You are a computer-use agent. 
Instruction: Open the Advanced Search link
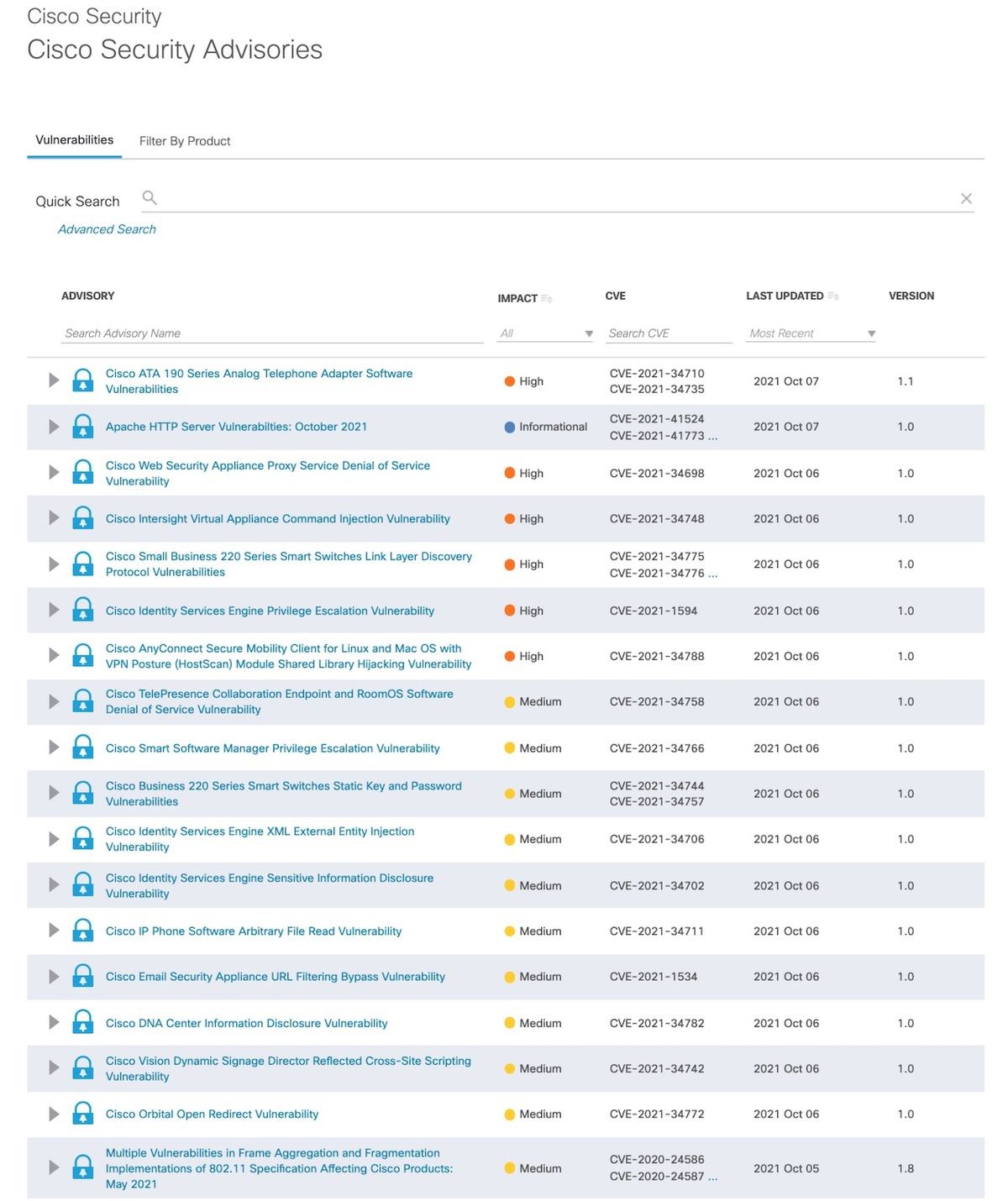[107, 229]
